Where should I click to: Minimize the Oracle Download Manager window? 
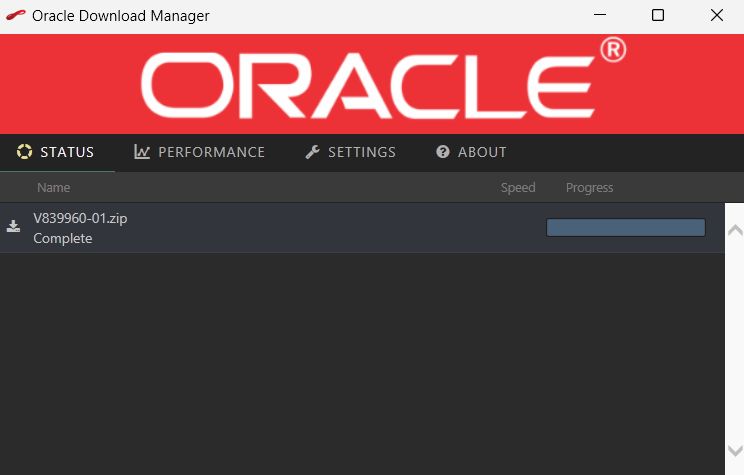(x=600, y=15)
